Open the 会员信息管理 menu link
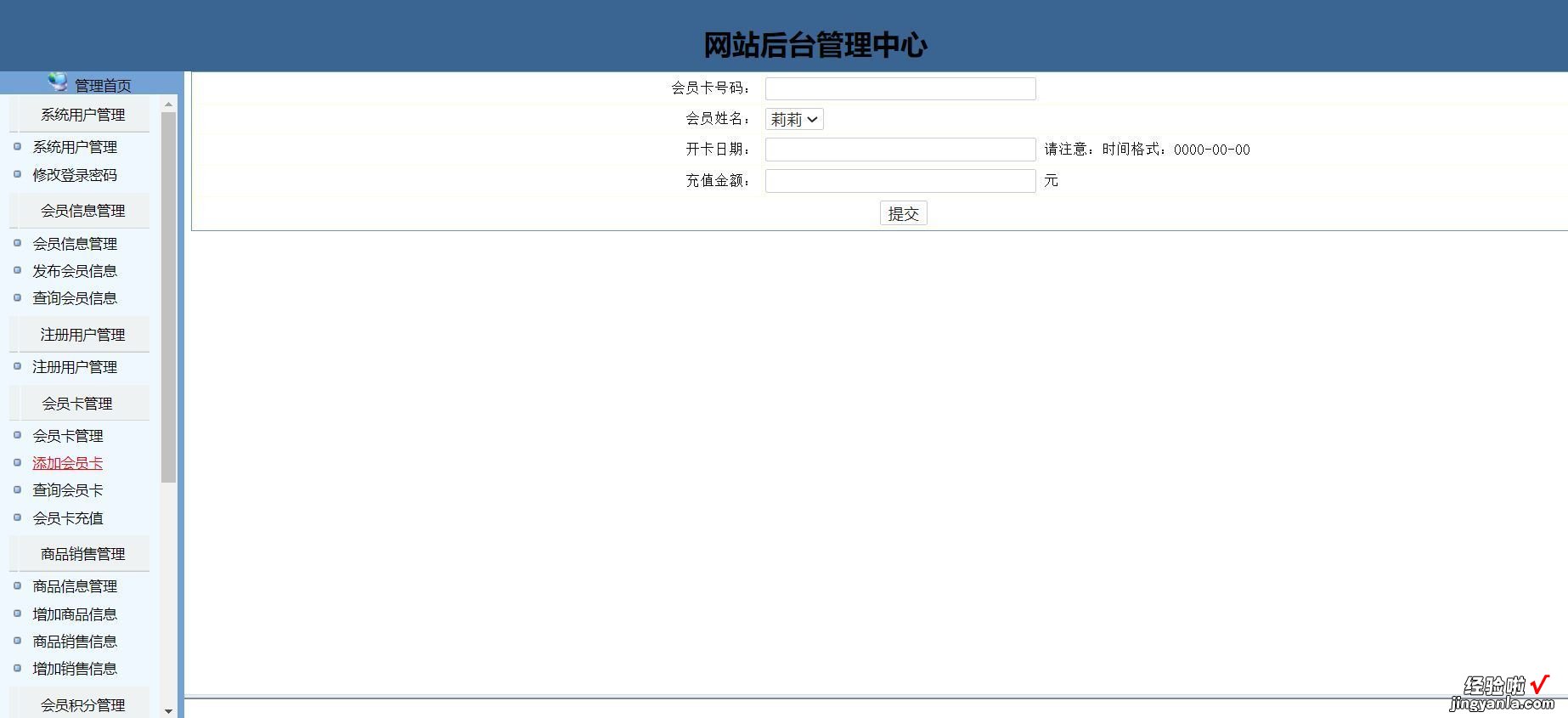This screenshot has width=1568, height=718. pyautogui.click(x=75, y=244)
